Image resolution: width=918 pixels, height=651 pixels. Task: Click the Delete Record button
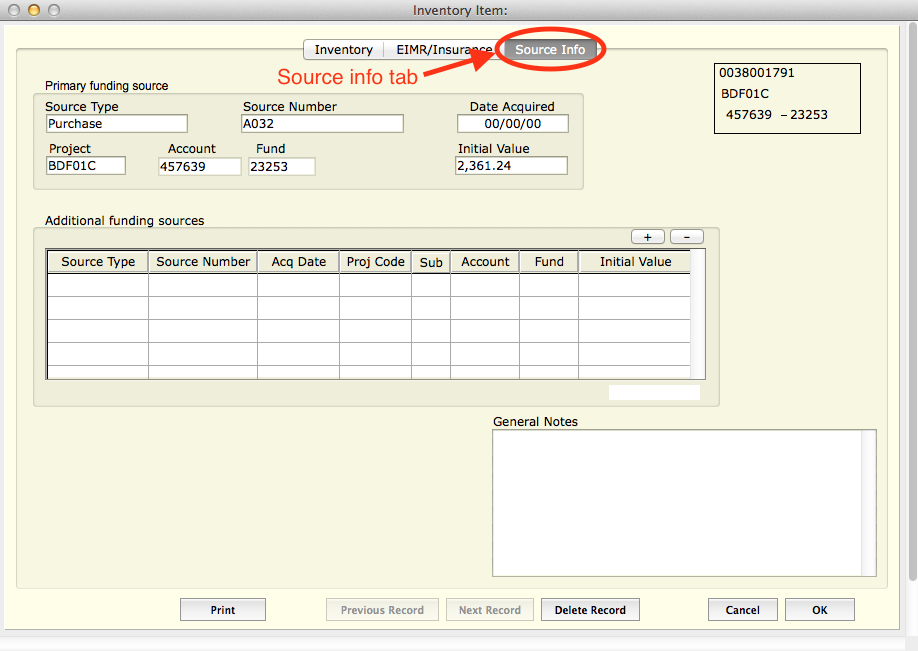click(590, 610)
